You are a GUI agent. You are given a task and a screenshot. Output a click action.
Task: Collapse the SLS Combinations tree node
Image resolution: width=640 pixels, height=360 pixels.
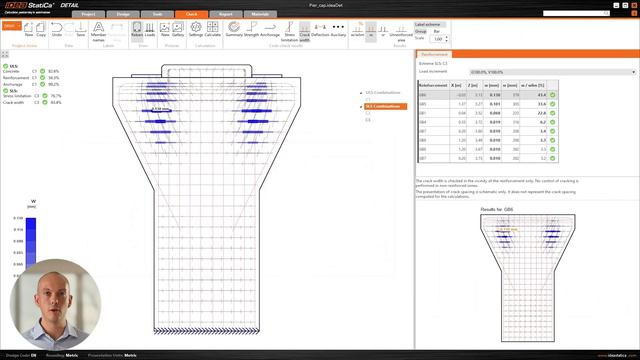tap(361, 107)
